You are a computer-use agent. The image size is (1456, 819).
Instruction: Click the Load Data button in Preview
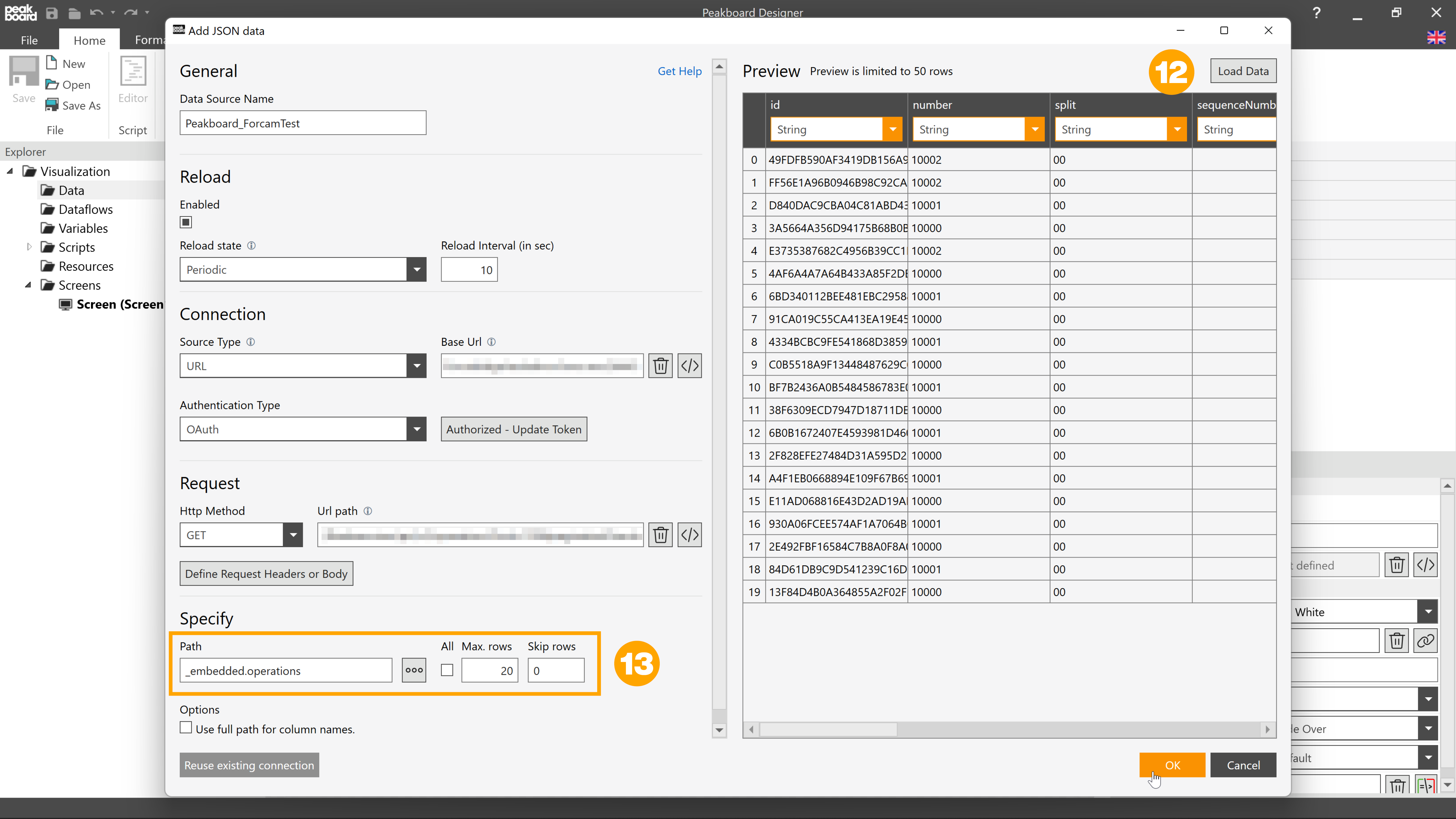[1243, 71]
